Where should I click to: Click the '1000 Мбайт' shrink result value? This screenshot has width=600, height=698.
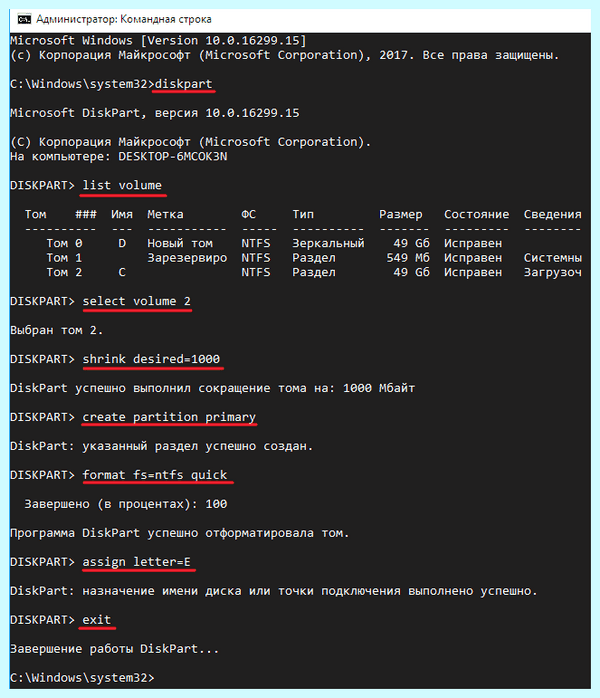[x=379, y=388]
